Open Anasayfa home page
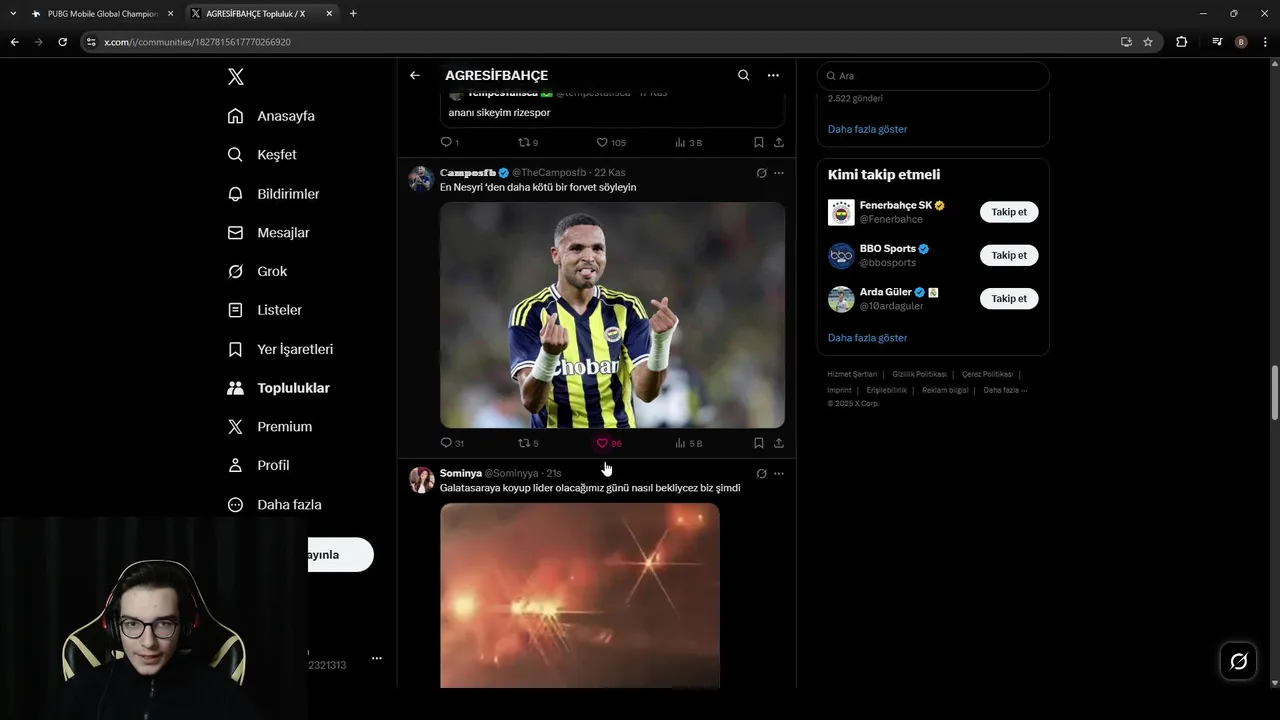 coord(271,116)
